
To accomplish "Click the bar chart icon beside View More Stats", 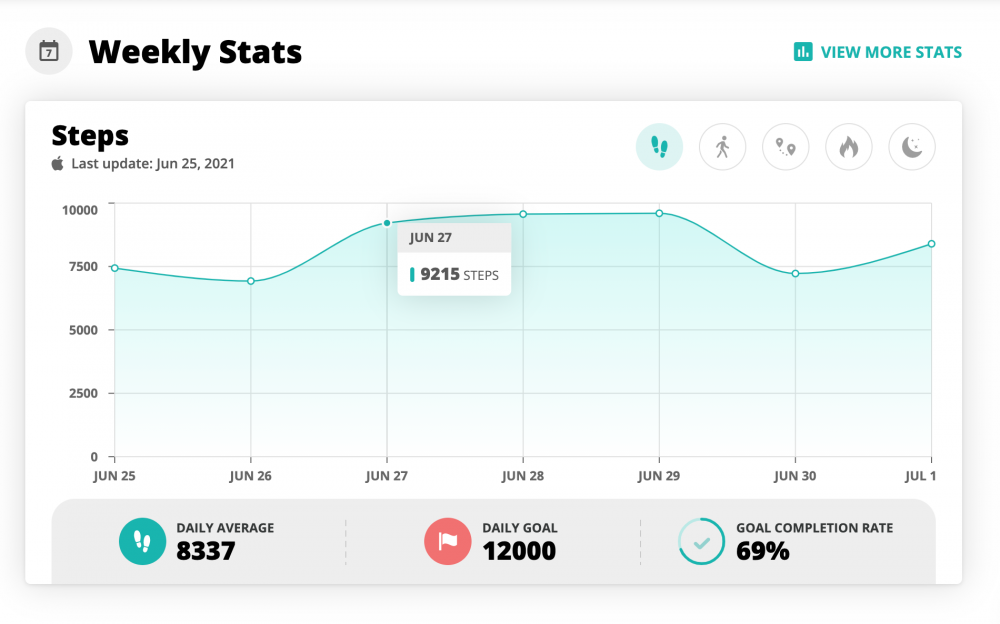I will (802, 52).
